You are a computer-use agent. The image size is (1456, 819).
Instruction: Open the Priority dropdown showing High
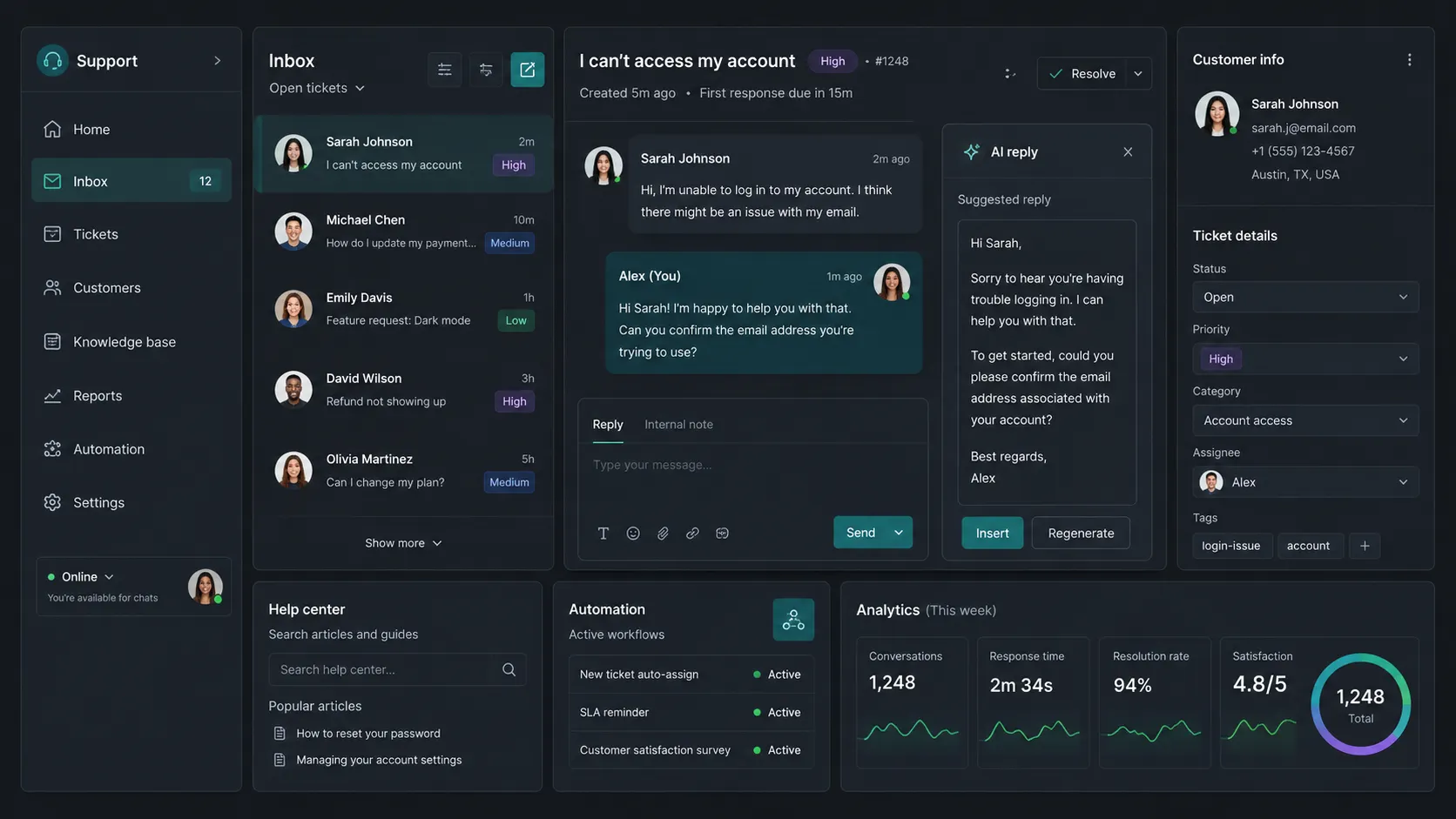point(1305,359)
